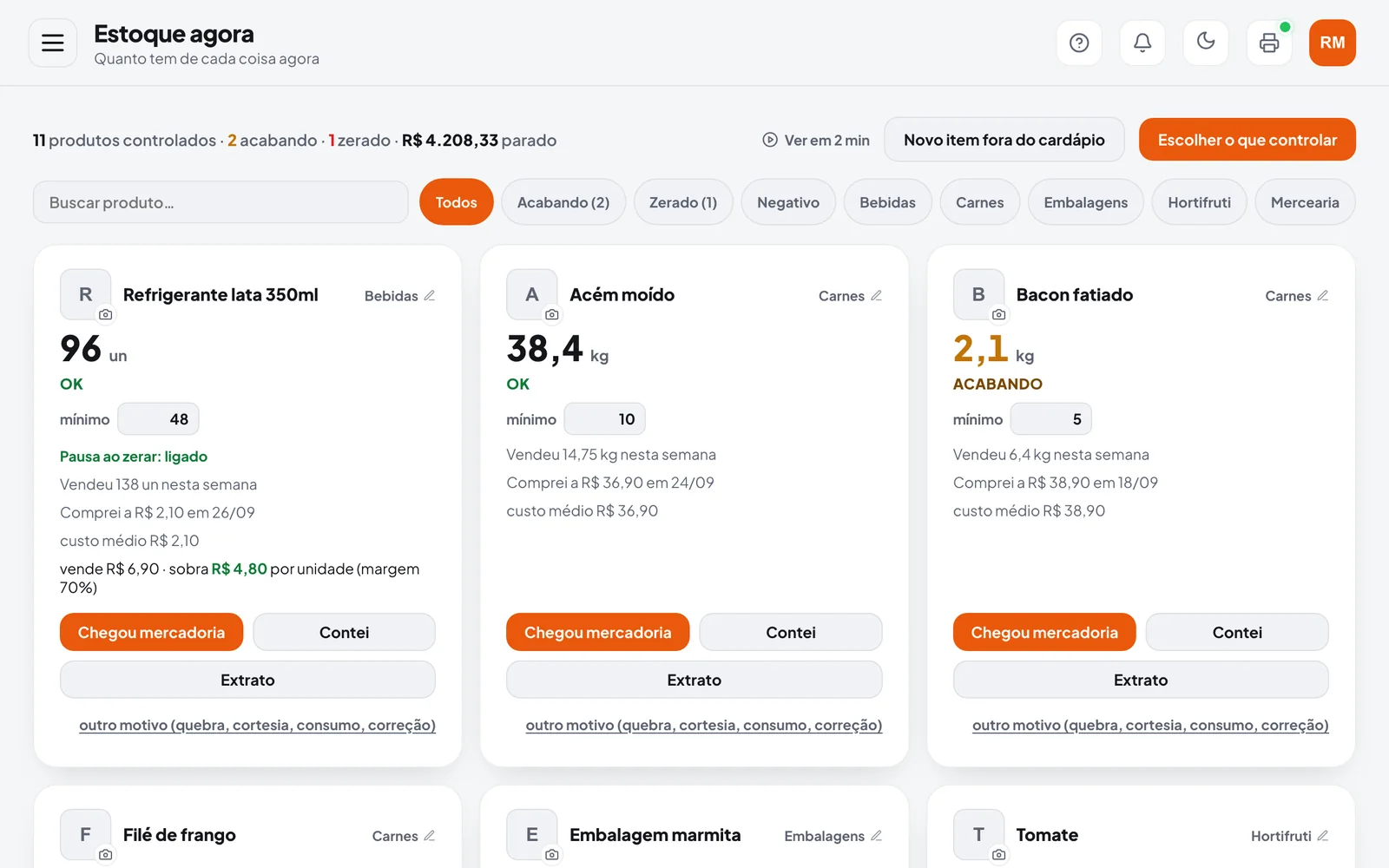Show Carnes category filter
This screenshot has height=868, width=1389.
980,202
